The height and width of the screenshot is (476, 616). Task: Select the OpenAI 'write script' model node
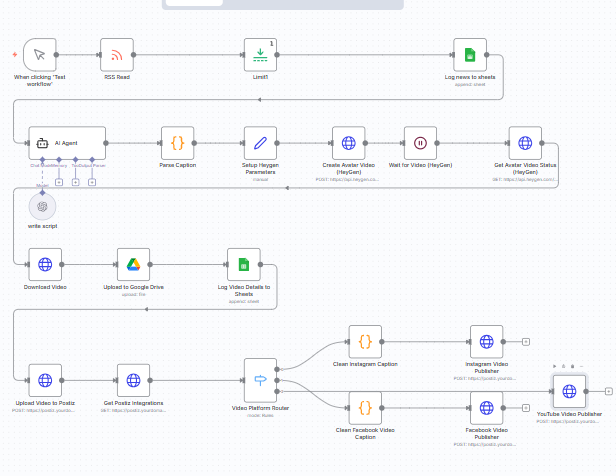pos(42,206)
